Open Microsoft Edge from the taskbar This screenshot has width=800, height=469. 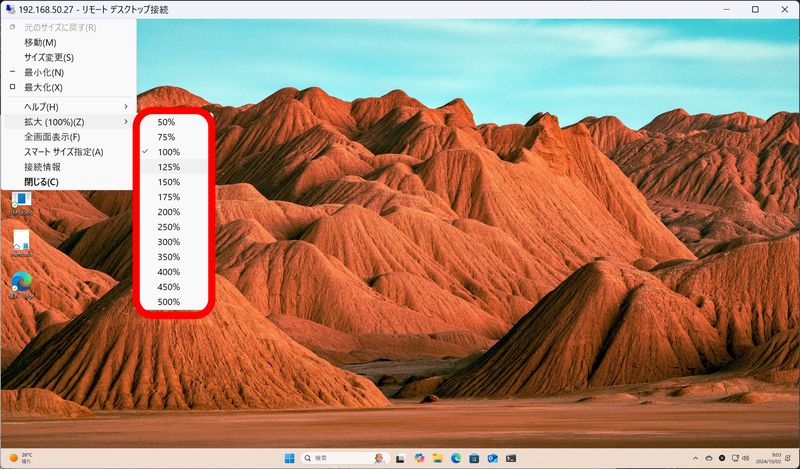(x=456, y=458)
